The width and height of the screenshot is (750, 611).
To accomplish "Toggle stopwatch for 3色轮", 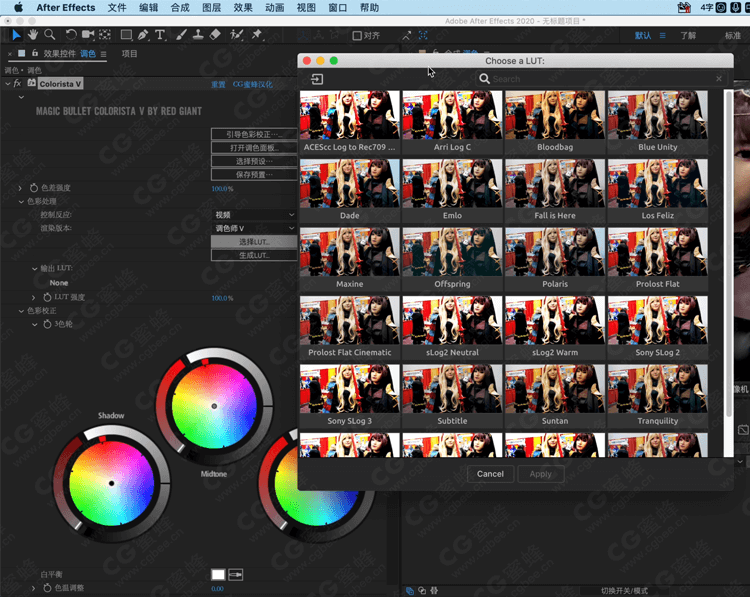I will pos(47,324).
